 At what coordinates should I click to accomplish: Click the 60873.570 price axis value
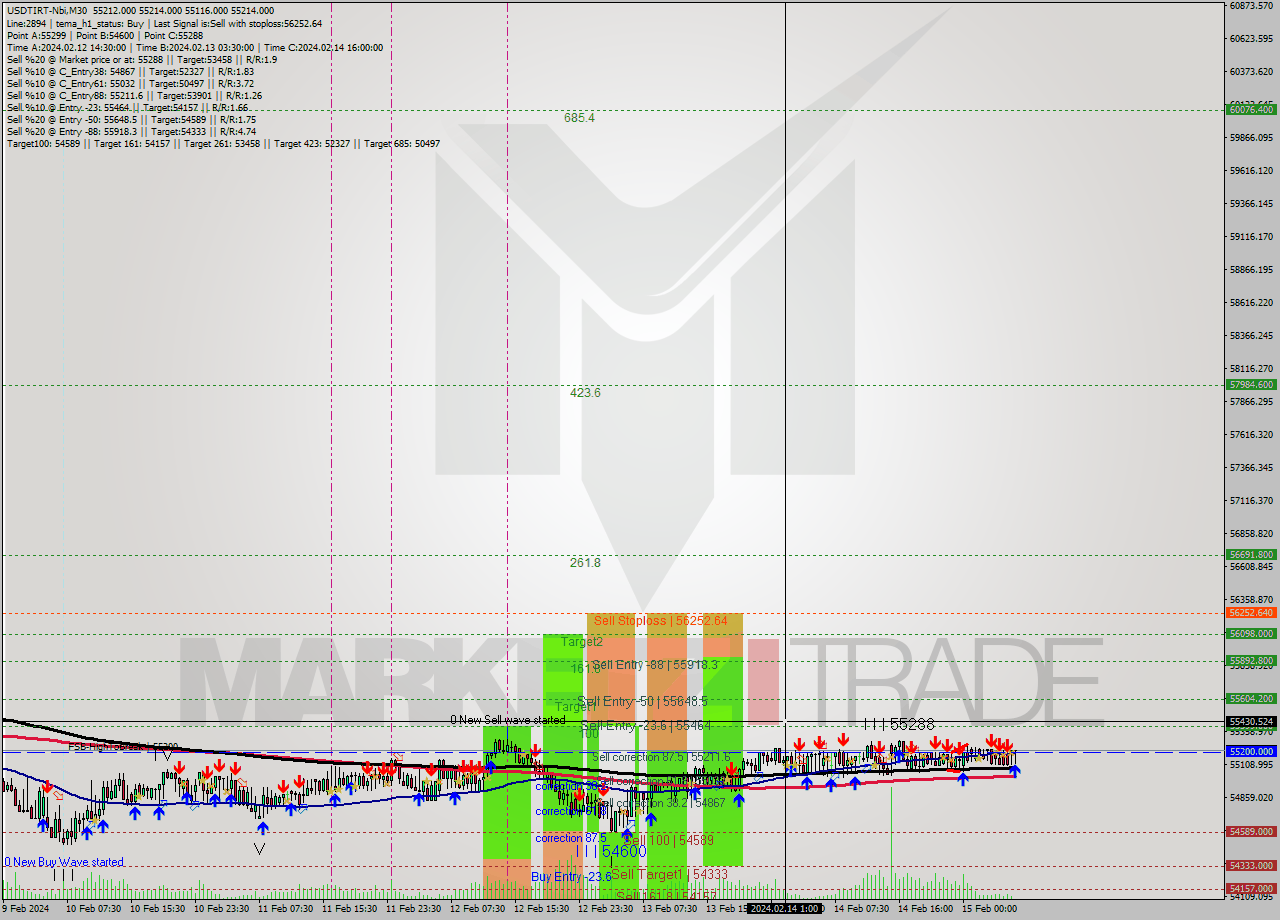click(1251, 6)
